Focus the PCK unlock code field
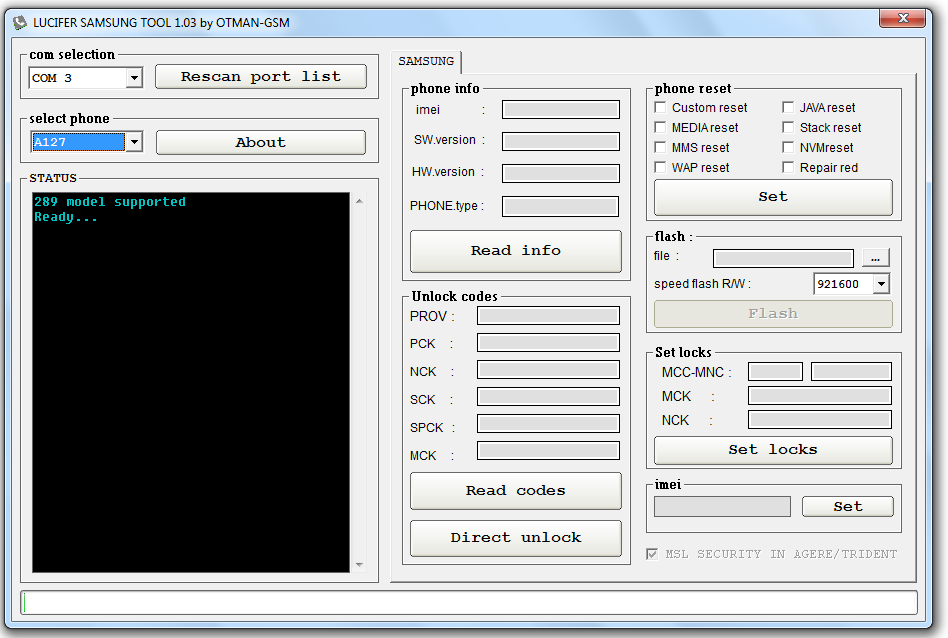The height and width of the screenshot is (638, 948). pos(548,343)
